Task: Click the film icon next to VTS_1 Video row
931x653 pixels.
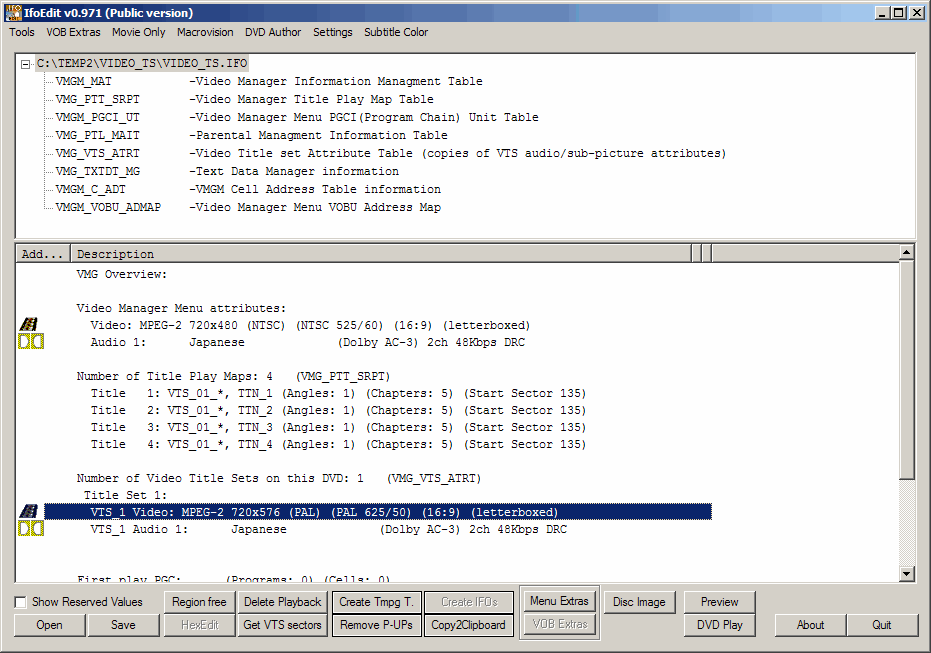Action: (x=30, y=512)
